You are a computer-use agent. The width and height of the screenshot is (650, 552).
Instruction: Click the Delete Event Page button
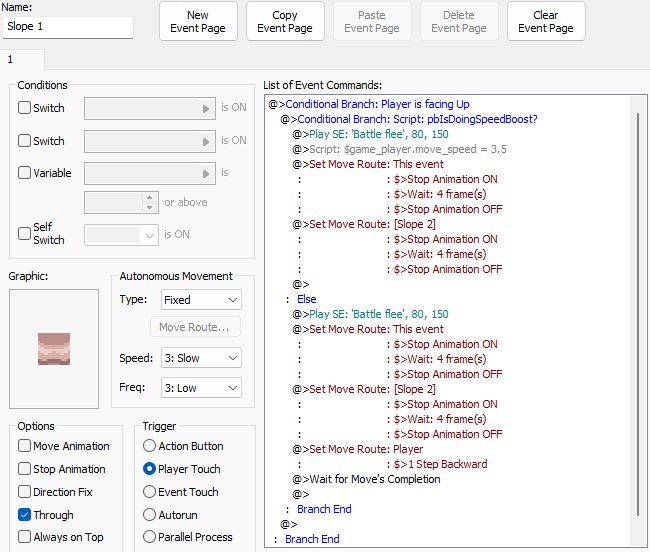pyautogui.click(x=459, y=22)
